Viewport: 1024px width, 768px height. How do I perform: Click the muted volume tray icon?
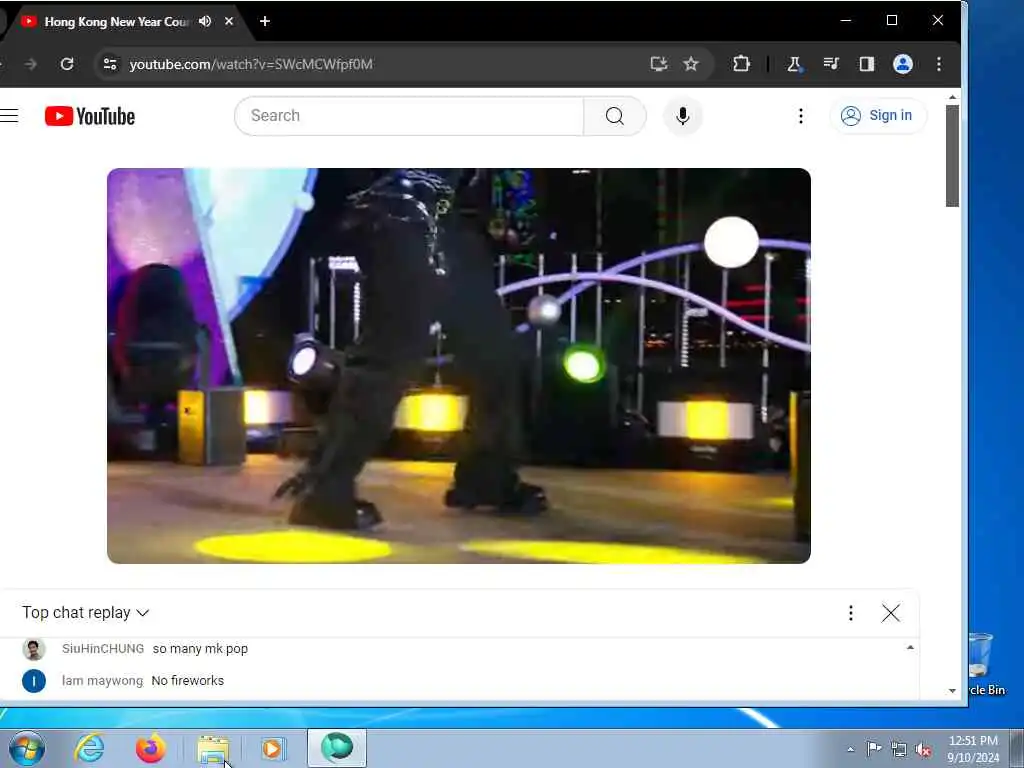pos(923,749)
